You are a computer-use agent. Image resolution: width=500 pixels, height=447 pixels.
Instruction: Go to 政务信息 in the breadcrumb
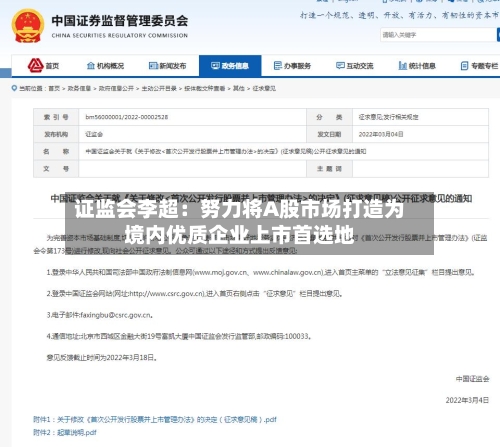(79, 88)
